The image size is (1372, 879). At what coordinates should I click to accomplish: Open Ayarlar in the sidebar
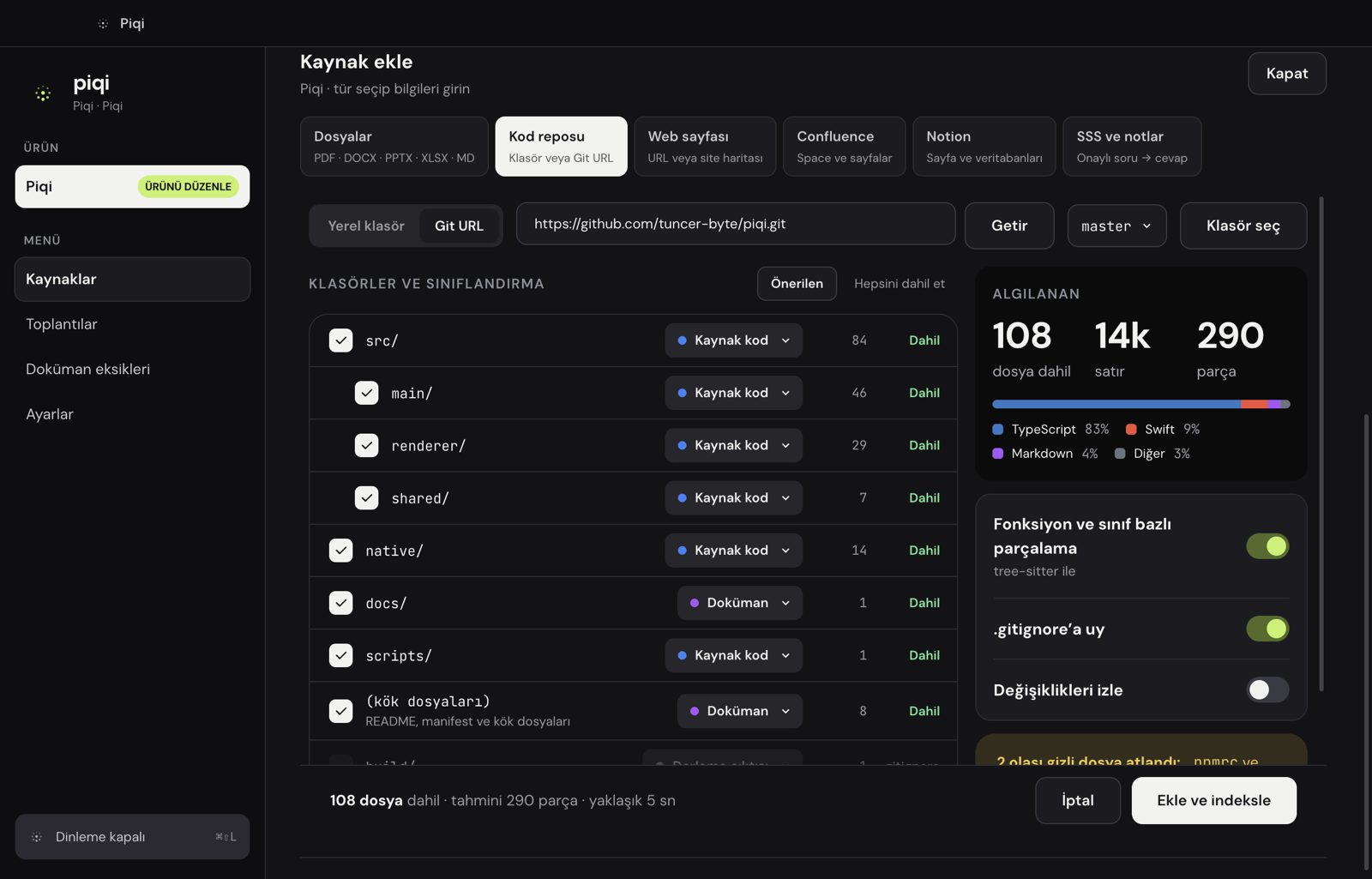[132, 414]
